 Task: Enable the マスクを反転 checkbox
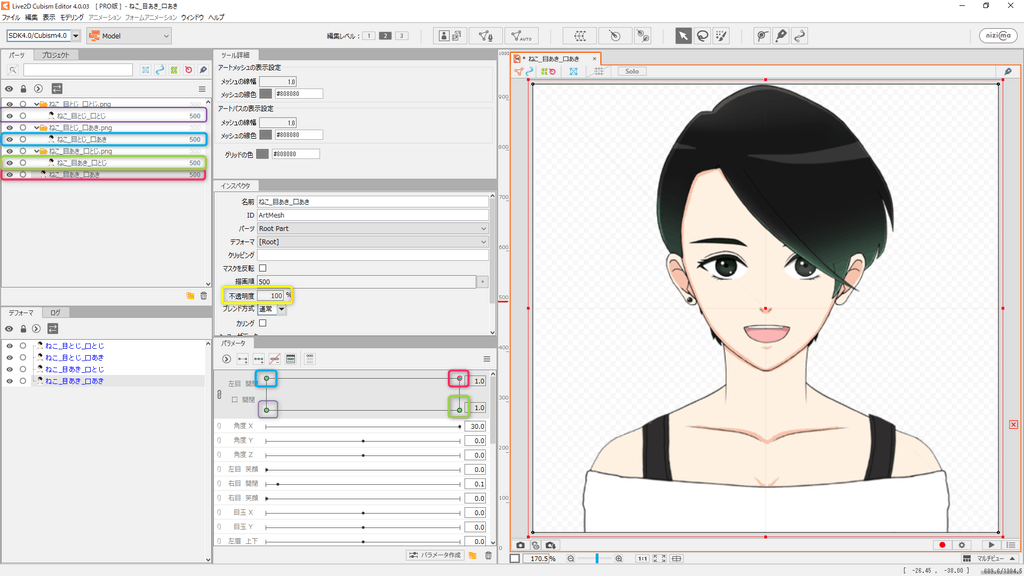pyautogui.click(x=263, y=268)
